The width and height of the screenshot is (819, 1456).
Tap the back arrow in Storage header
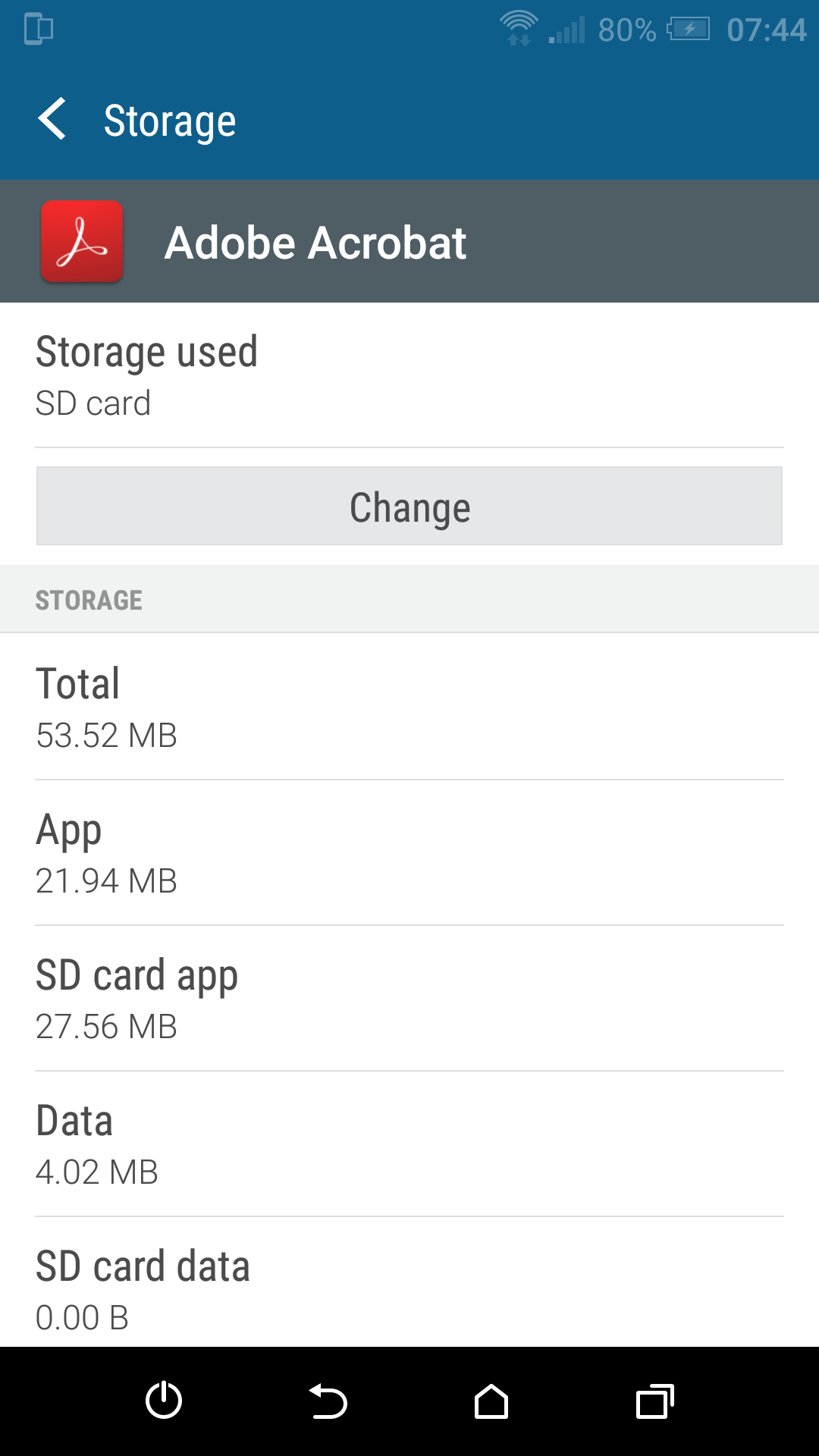52,120
